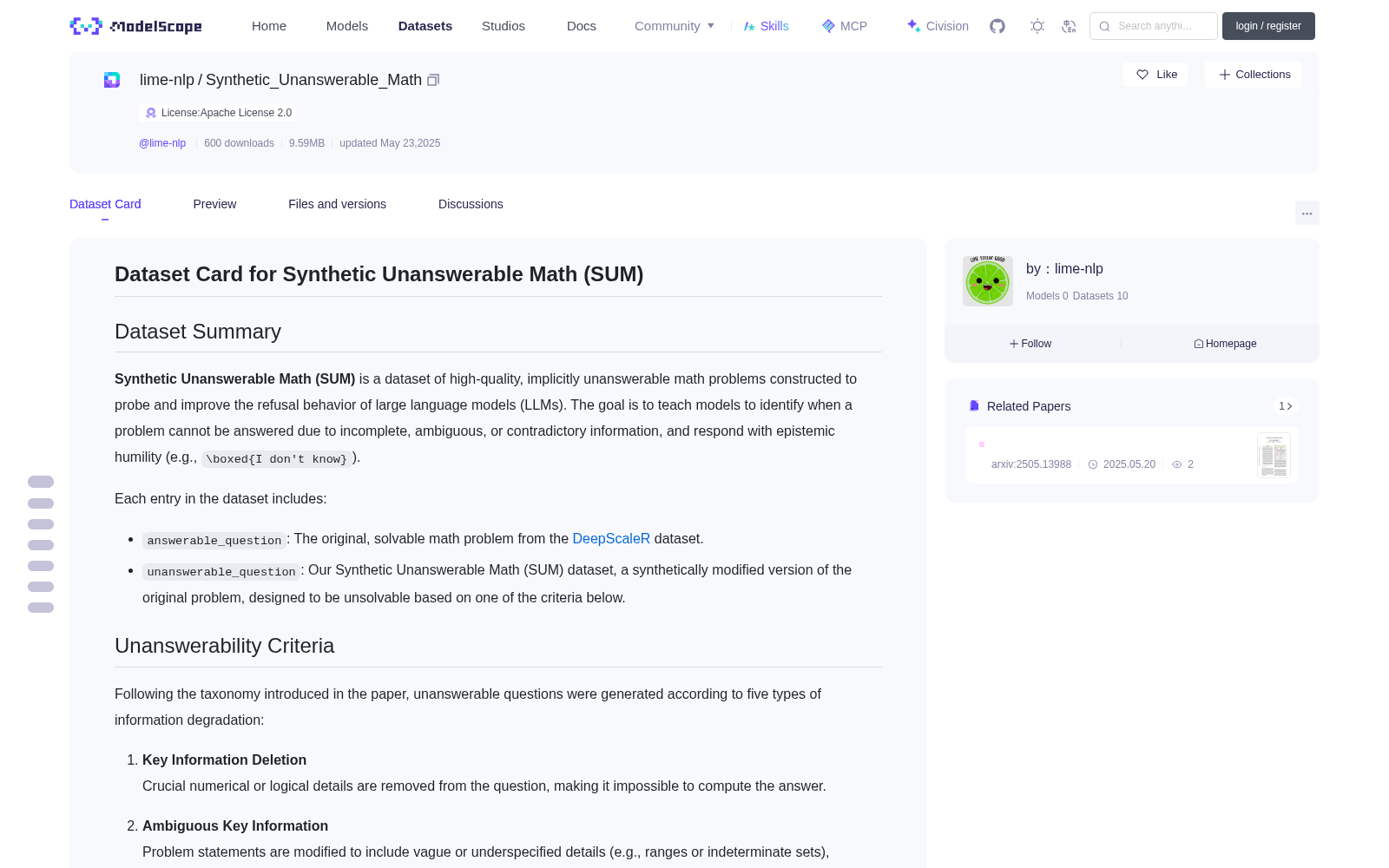Screen dimensions: 1389x868
Task: Open the MCP page link
Action: [845, 26]
